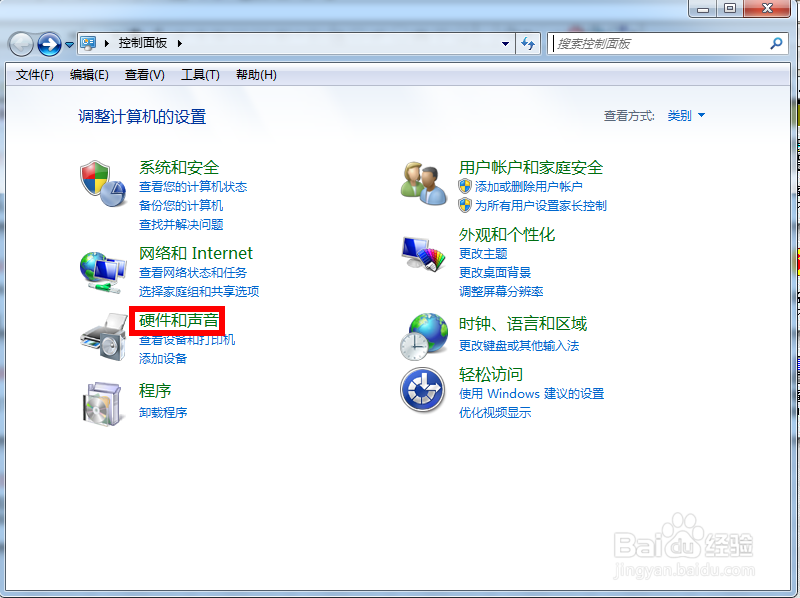The height and width of the screenshot is (598, 800).
Task: Open the 文件(F) menu
Action: pos(35,75)
